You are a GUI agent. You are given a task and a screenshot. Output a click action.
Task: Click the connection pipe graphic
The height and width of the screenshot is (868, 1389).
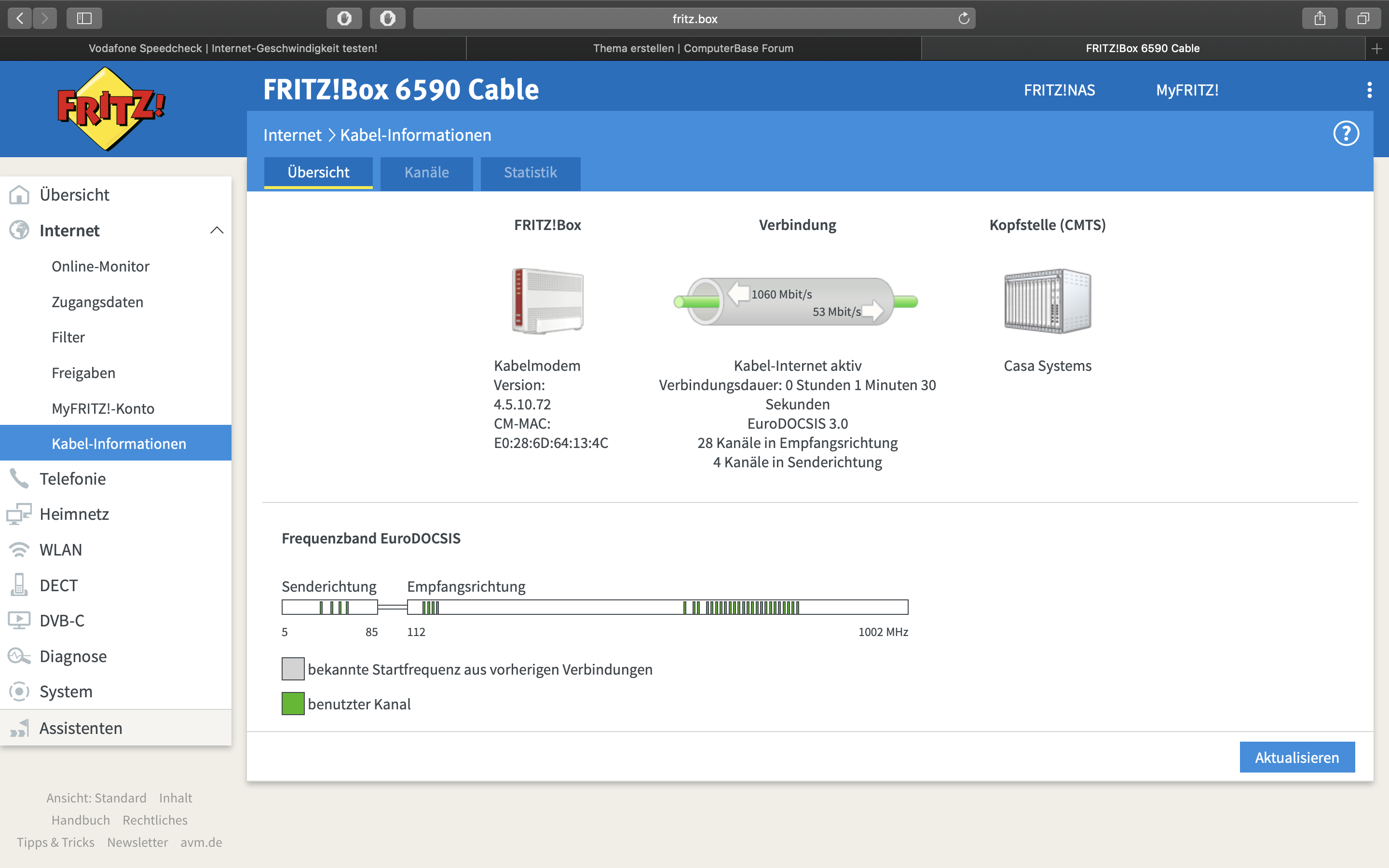[x=796, y=301]
